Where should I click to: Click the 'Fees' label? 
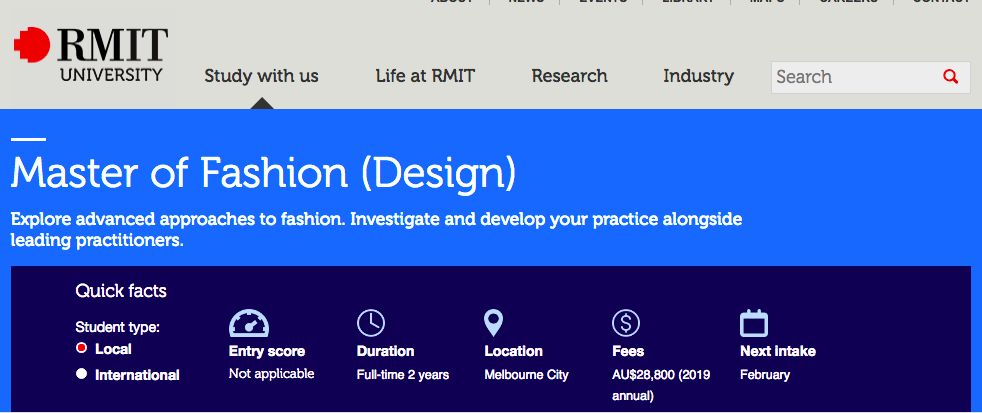coord(628,351)
